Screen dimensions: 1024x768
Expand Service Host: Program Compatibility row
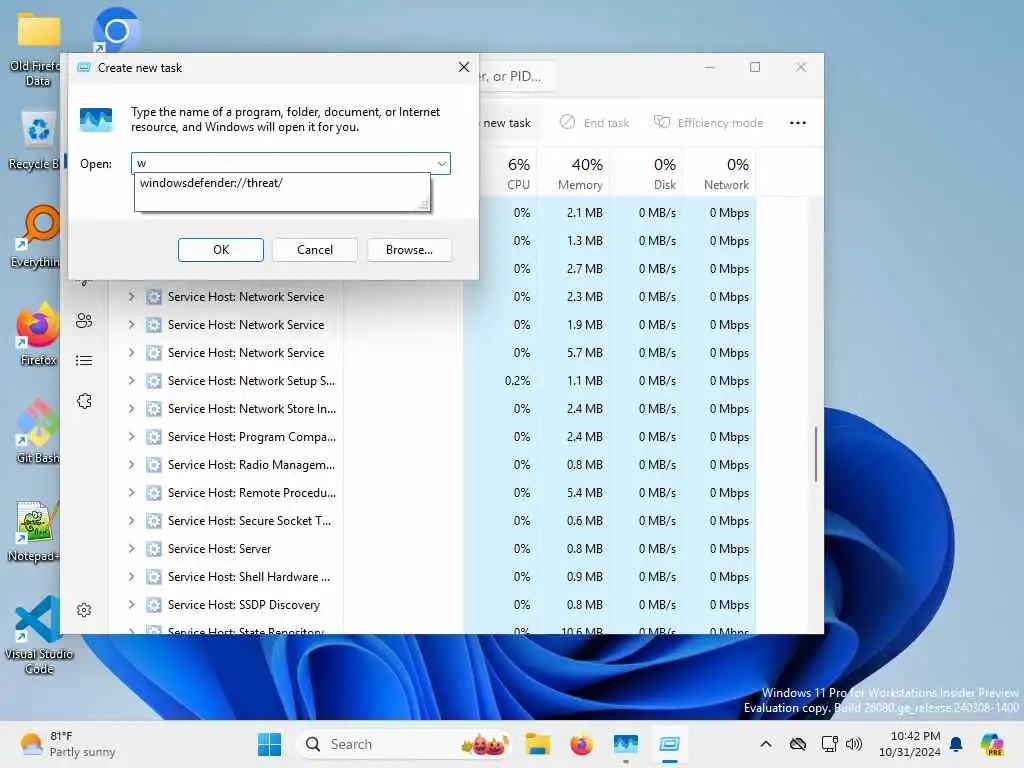tap(131, 437)
